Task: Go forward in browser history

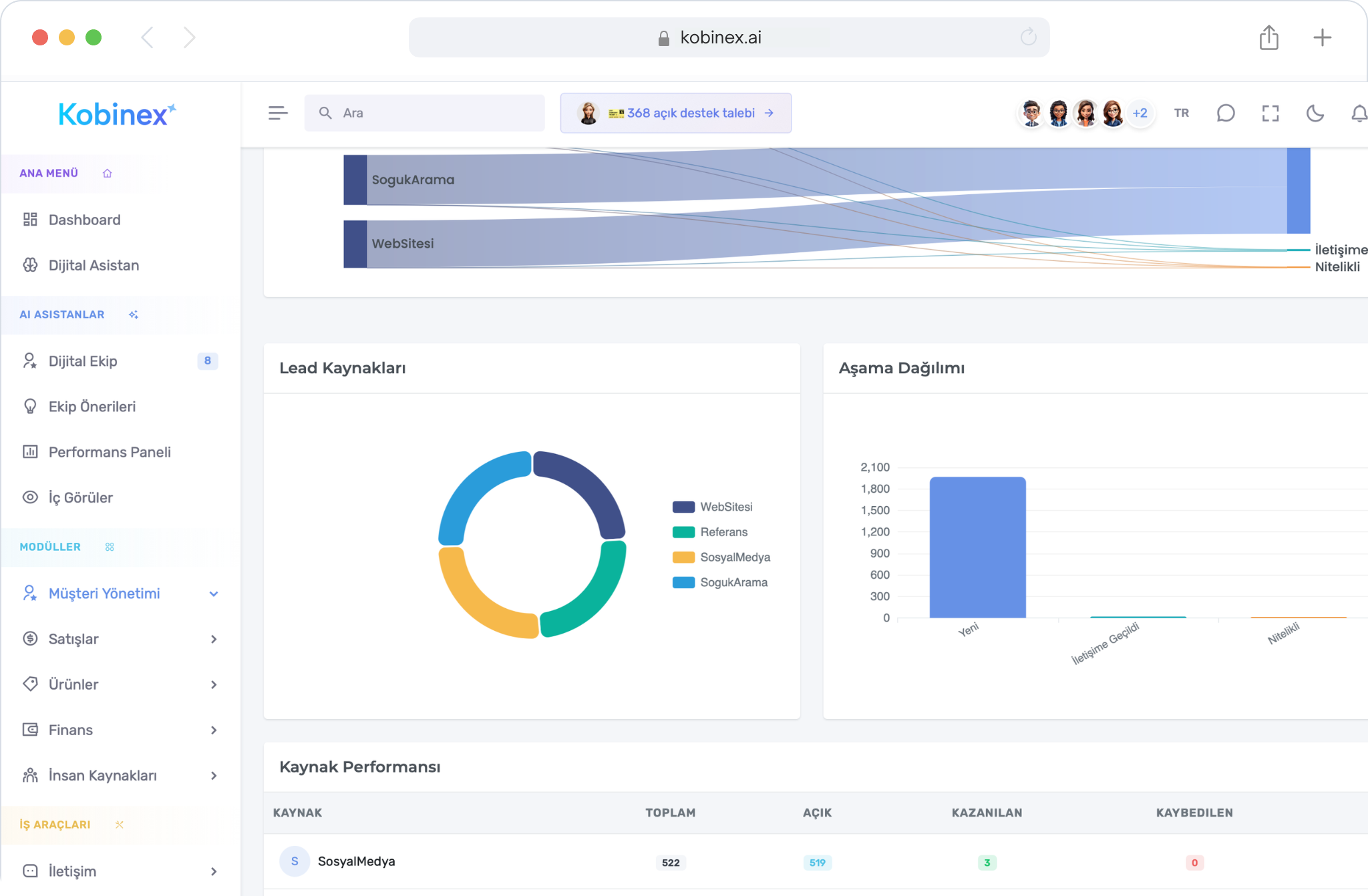Action: (190, 37)
